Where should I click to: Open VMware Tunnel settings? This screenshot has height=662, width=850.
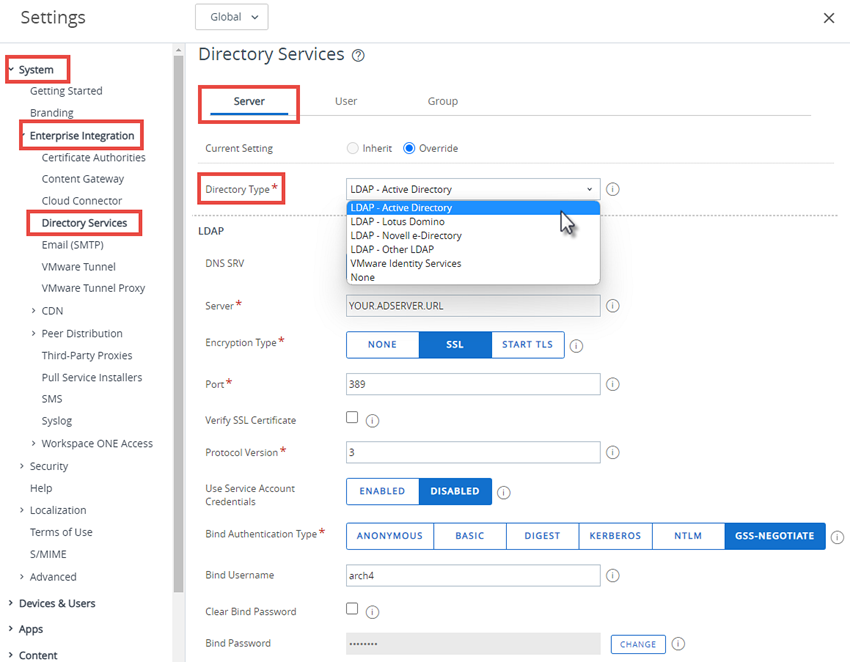click(x=79, y=267)
